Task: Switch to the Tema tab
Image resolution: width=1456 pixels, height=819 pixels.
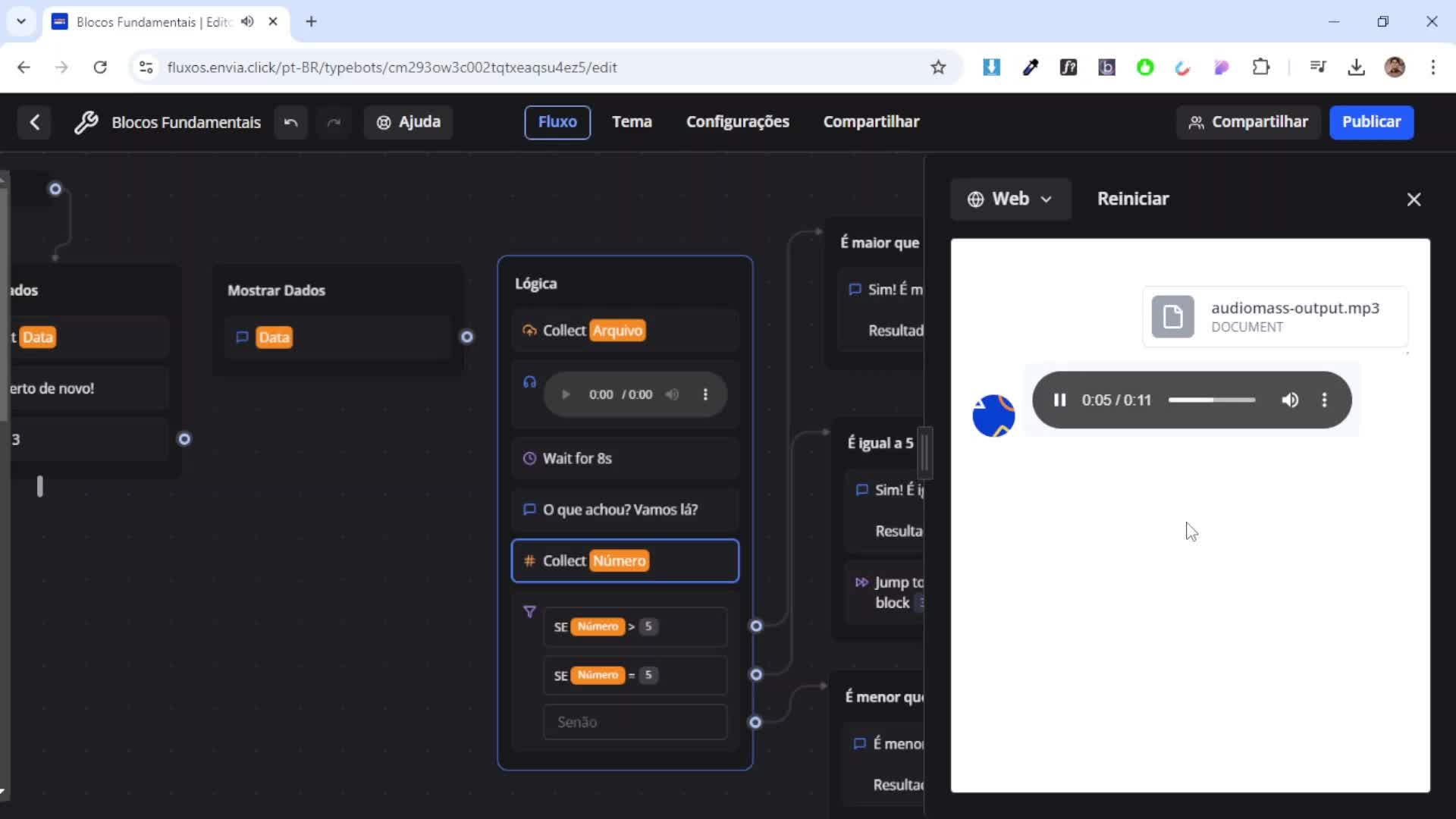Action: click(632, 121)
